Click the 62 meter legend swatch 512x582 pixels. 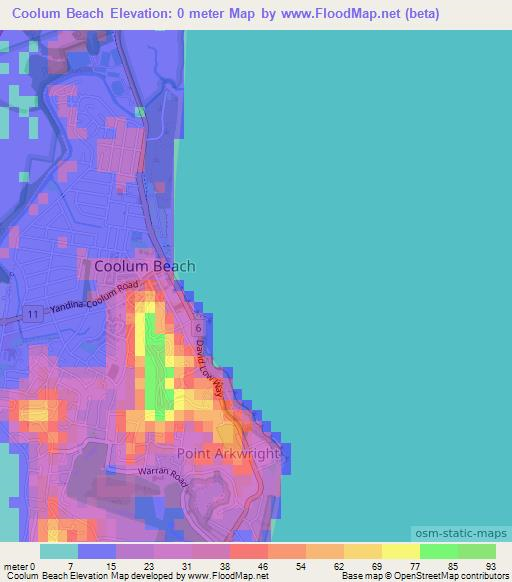(363, 551)
